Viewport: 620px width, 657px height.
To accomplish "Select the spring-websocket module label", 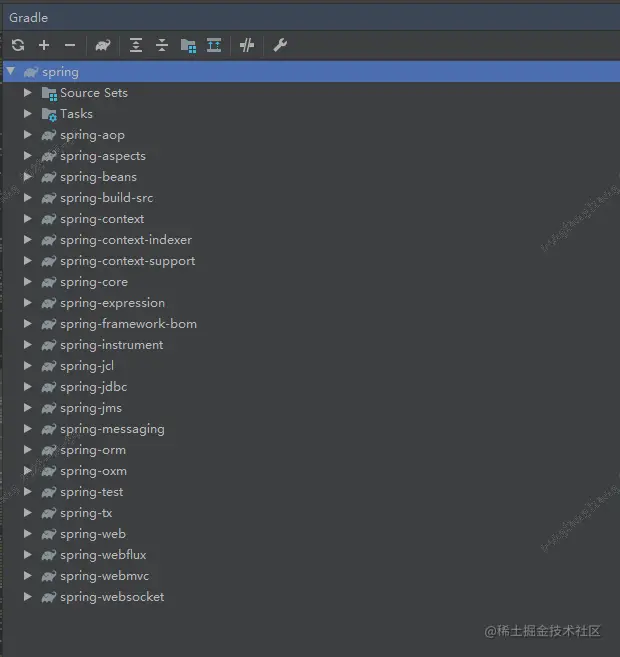I will [x=112, y=597].
